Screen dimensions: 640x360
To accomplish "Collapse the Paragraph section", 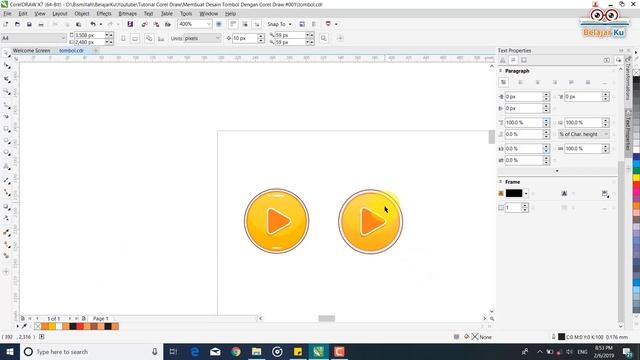I will (x=500, y=71).
